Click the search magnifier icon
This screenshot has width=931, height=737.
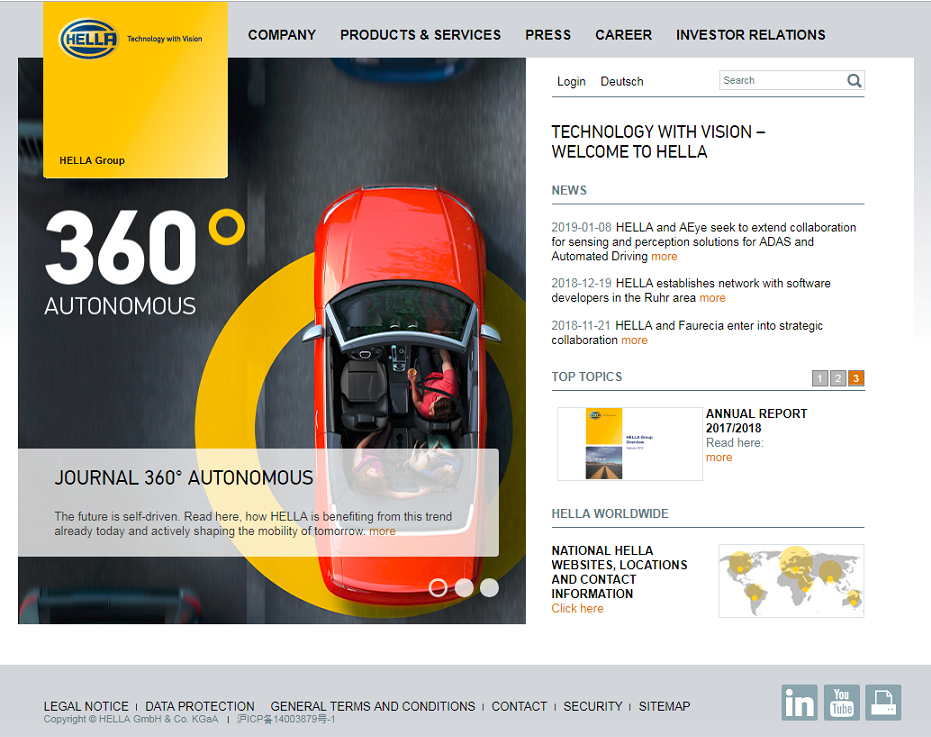[x=854, y=81]
